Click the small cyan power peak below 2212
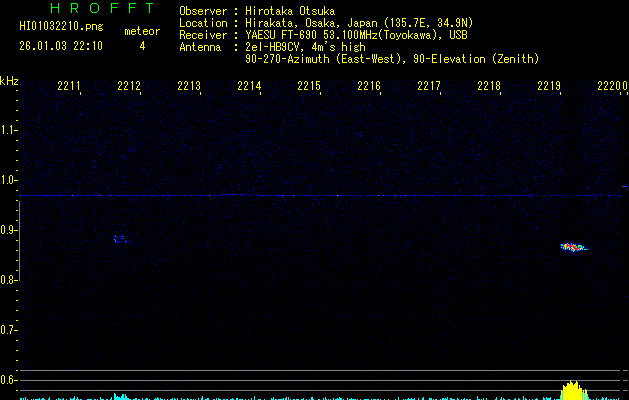Viewport: 629px width, 400px height. (x=120, y=396)
